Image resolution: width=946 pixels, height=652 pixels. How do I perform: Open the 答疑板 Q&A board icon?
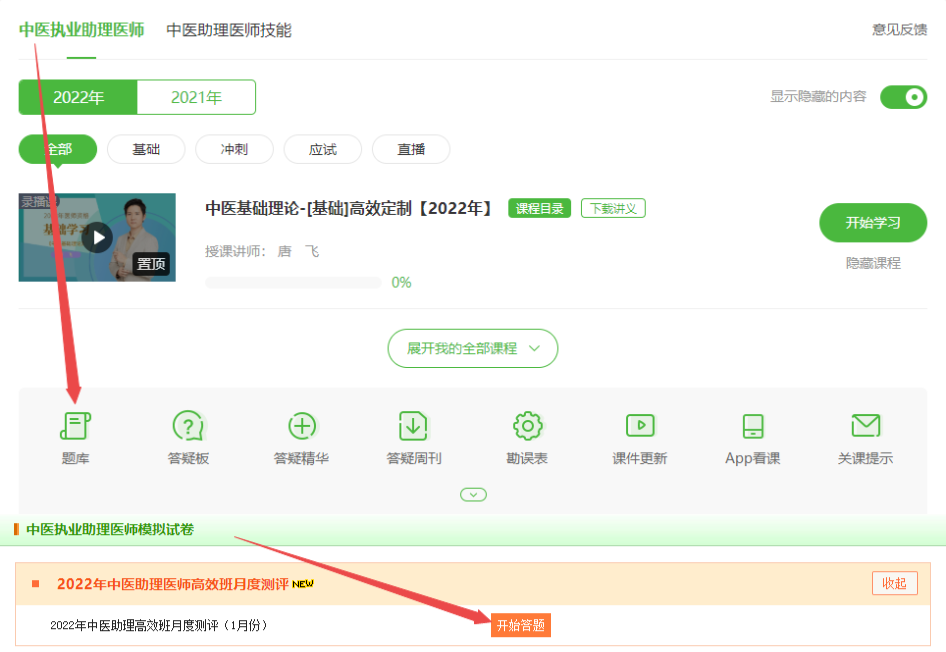(188, 427)
